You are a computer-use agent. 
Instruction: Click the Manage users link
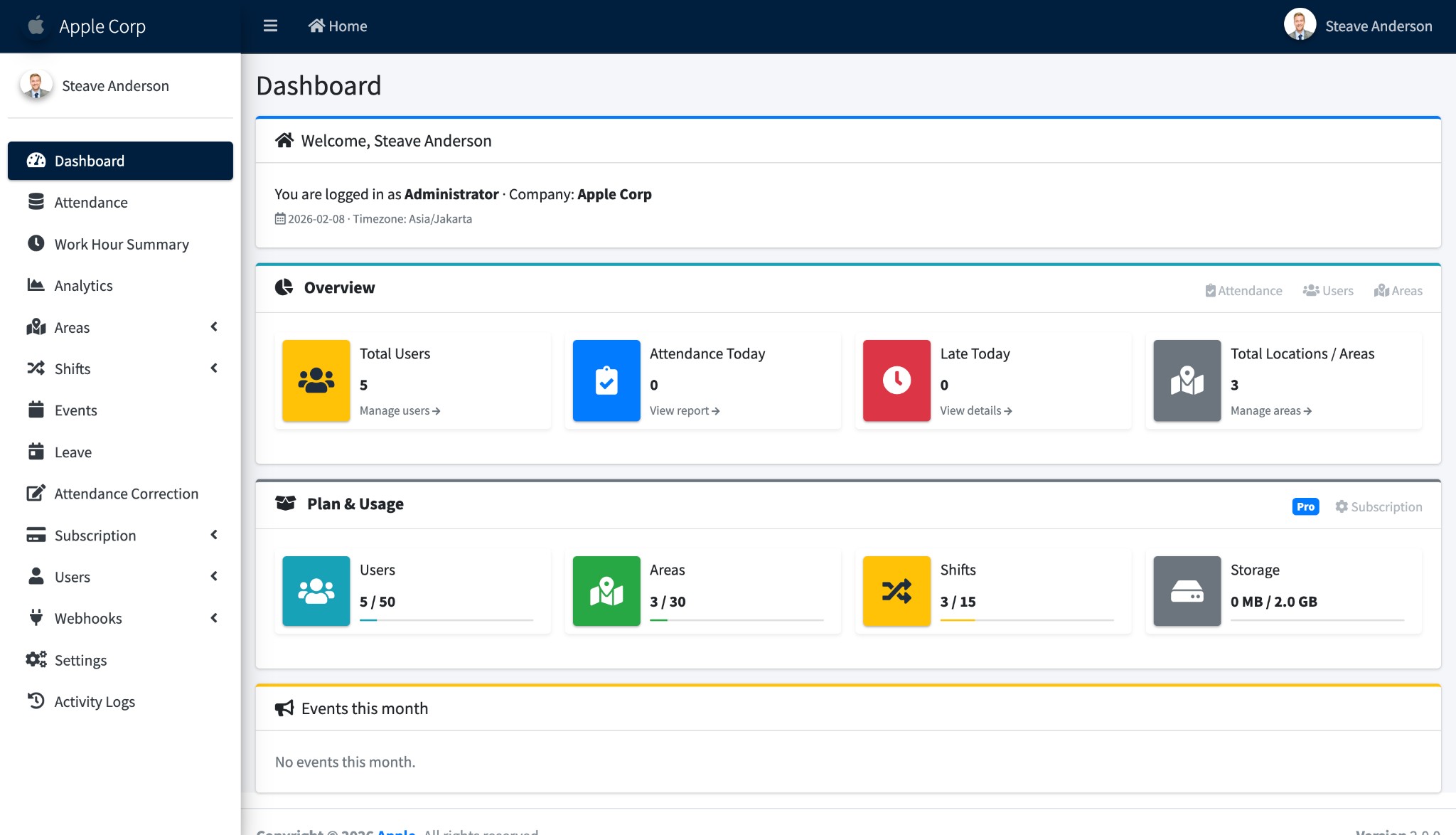(400, 410)
